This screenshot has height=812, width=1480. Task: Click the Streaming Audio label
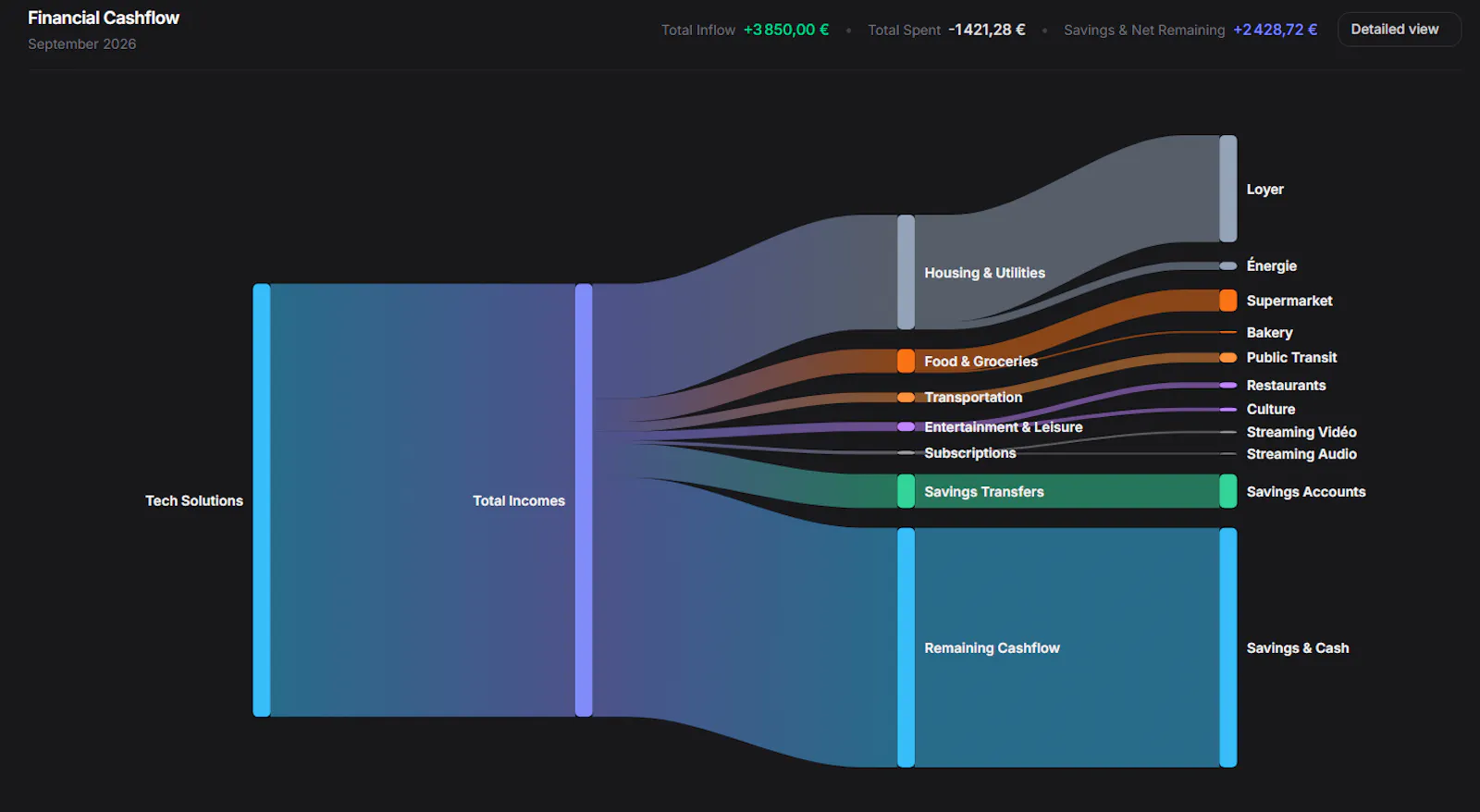tap(1301, 454)
